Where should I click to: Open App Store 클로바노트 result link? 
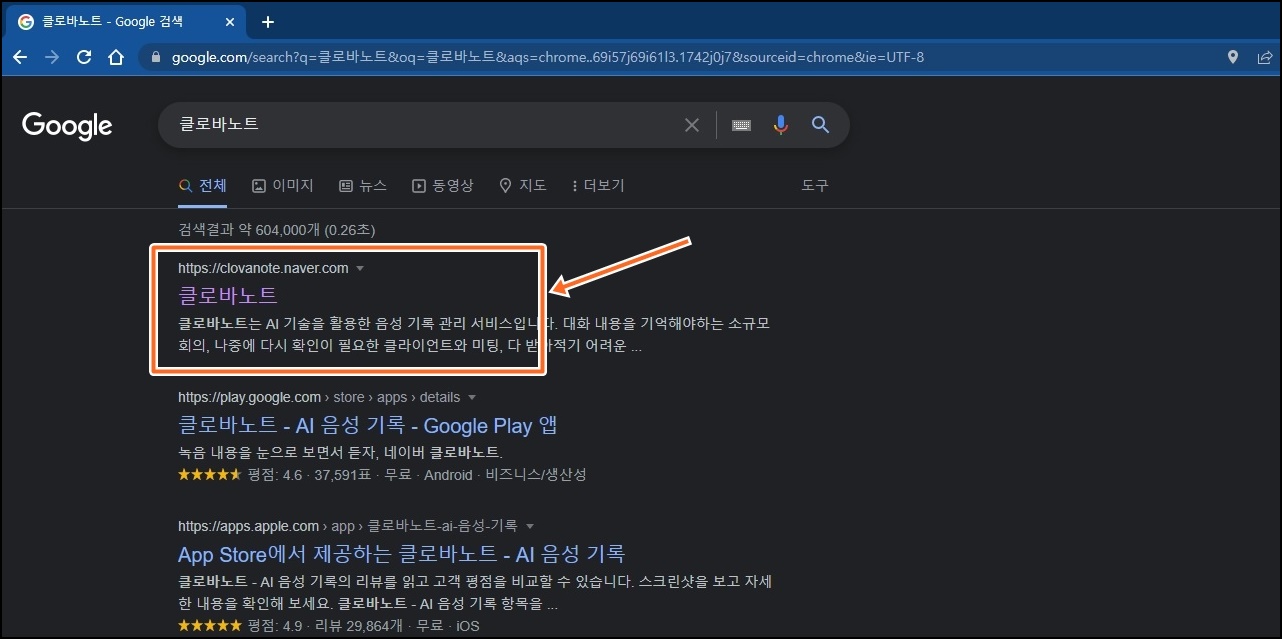(401, 554)
